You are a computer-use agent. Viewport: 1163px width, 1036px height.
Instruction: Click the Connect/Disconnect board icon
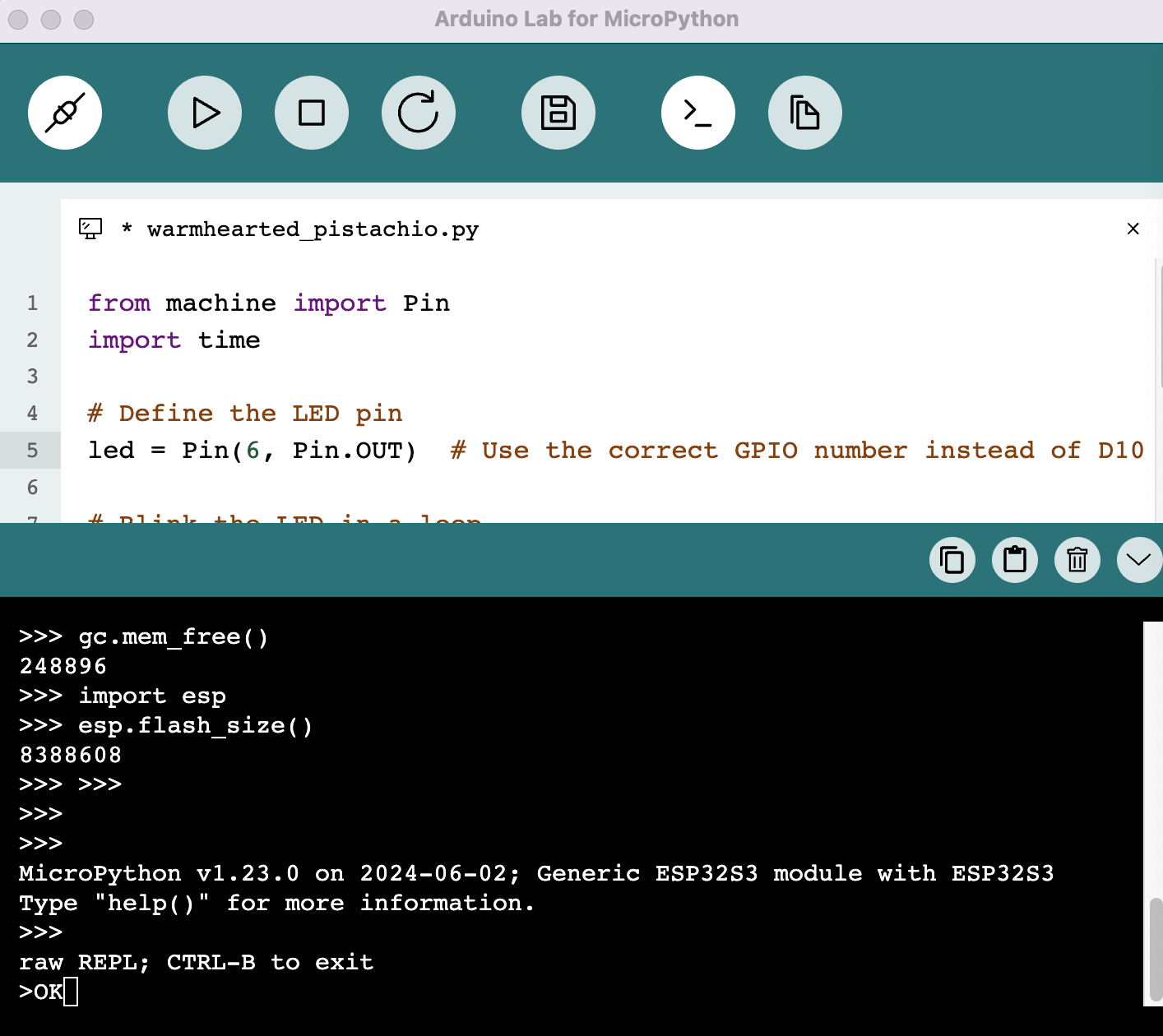[x=65, y=113]
